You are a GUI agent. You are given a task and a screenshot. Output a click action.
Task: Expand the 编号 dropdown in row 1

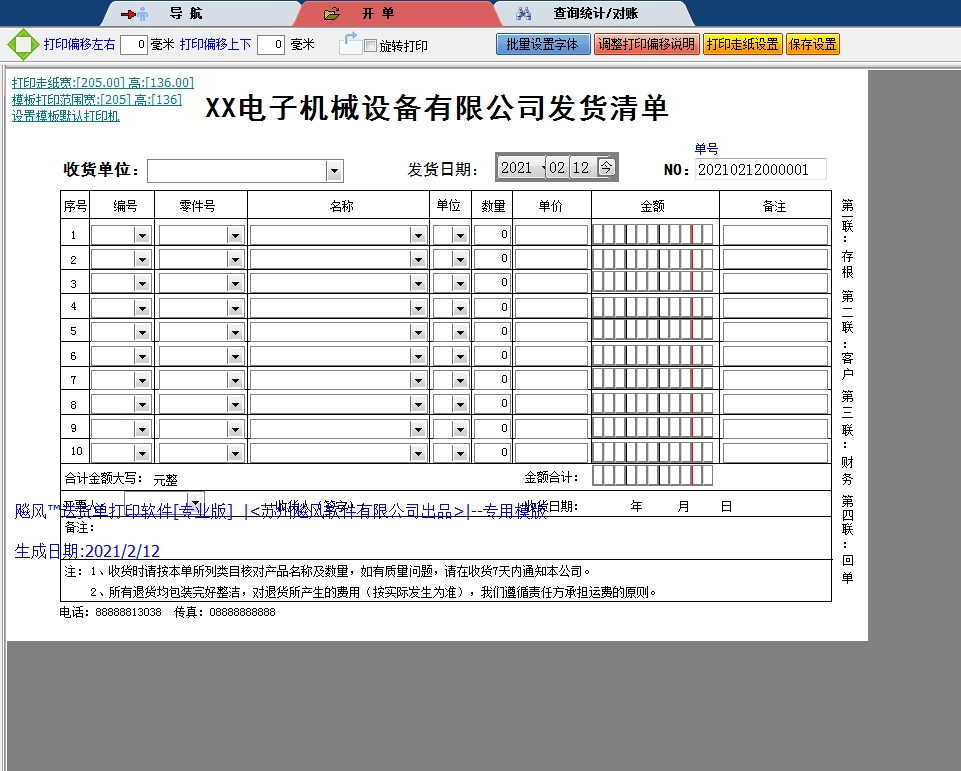pos(142,234)
